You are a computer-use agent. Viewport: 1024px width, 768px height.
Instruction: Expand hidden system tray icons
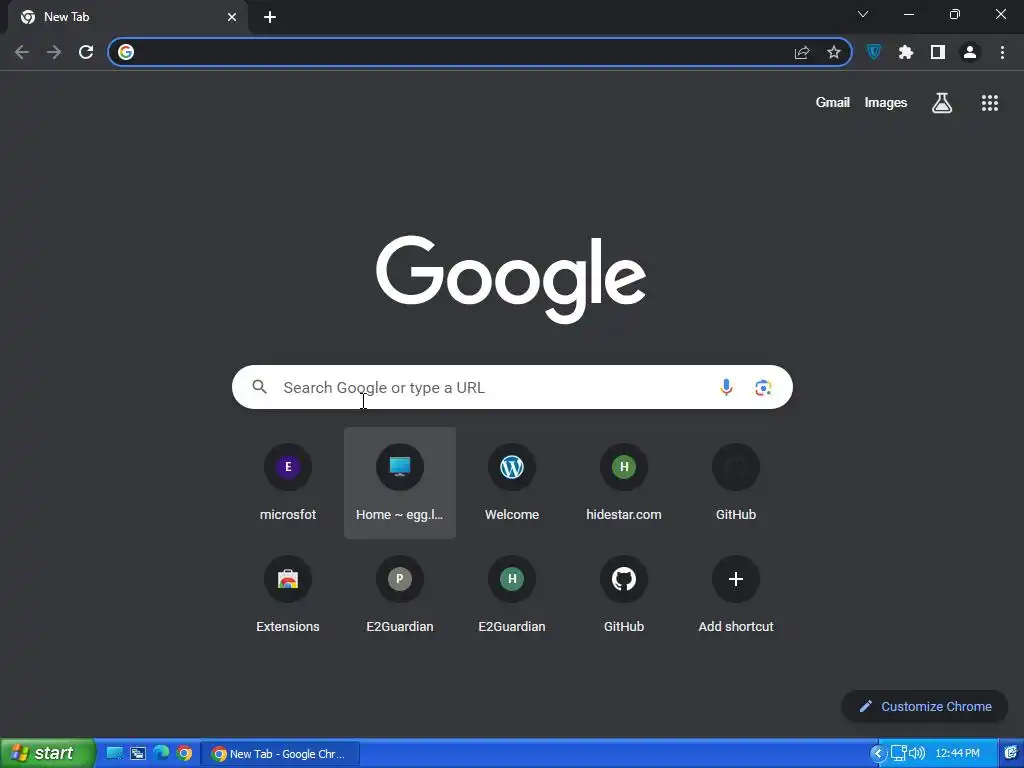pyautogui.click(x=878, y=754)
